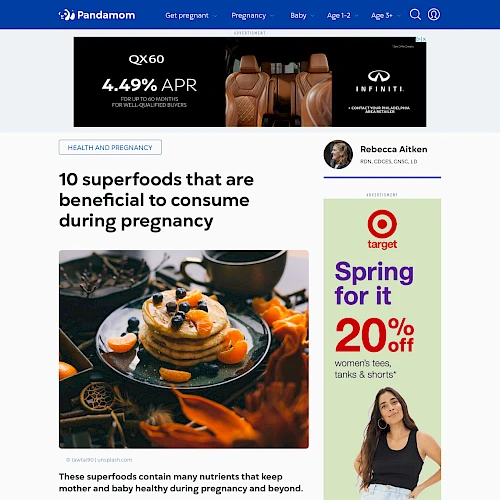Open the Pregnancy menu item
Screen dimensions: 500x500
click(x=249, y=16)
